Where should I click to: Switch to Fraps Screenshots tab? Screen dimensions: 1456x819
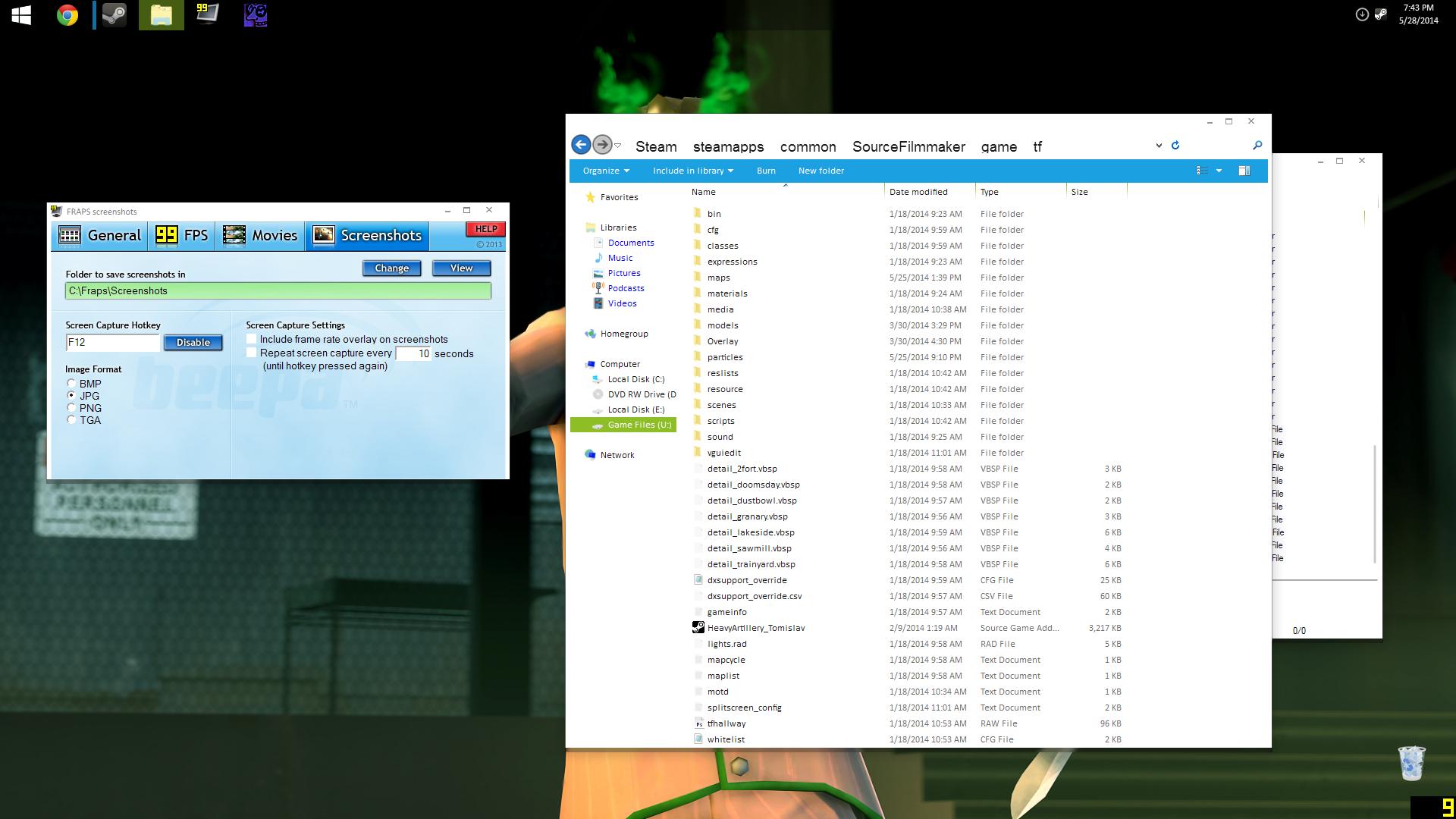[x=368, y=236]
